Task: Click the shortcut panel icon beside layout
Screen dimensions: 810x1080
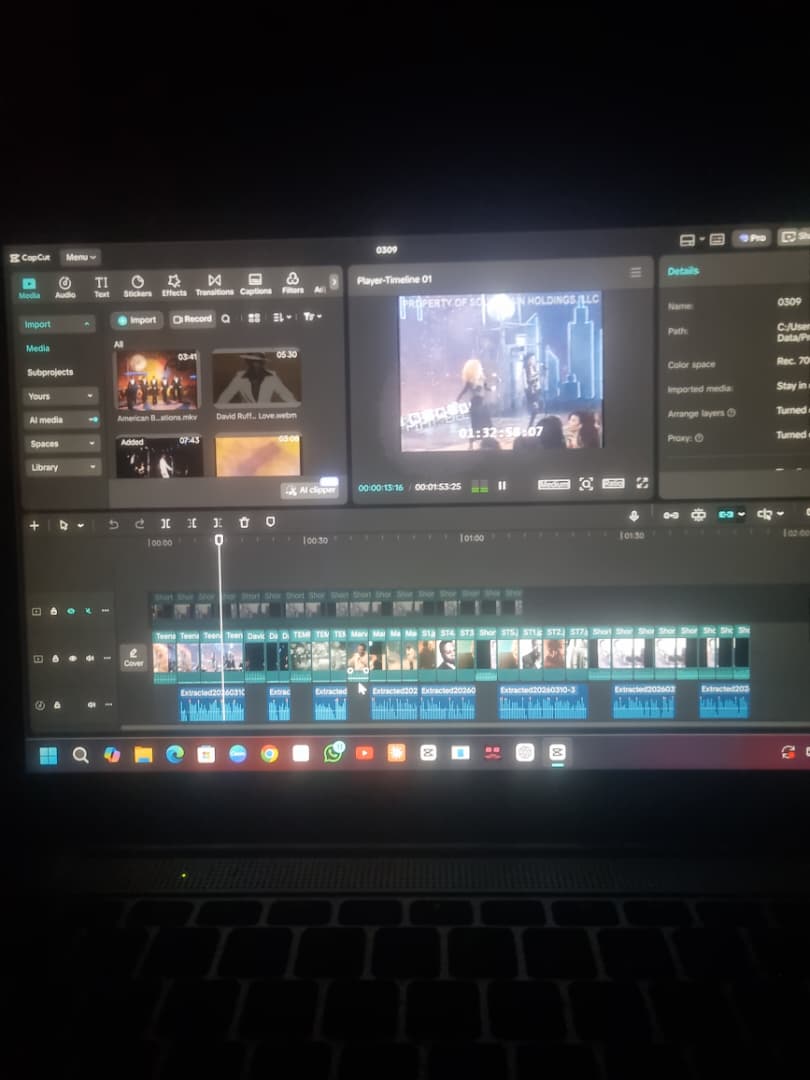Action: pos(717,239)
